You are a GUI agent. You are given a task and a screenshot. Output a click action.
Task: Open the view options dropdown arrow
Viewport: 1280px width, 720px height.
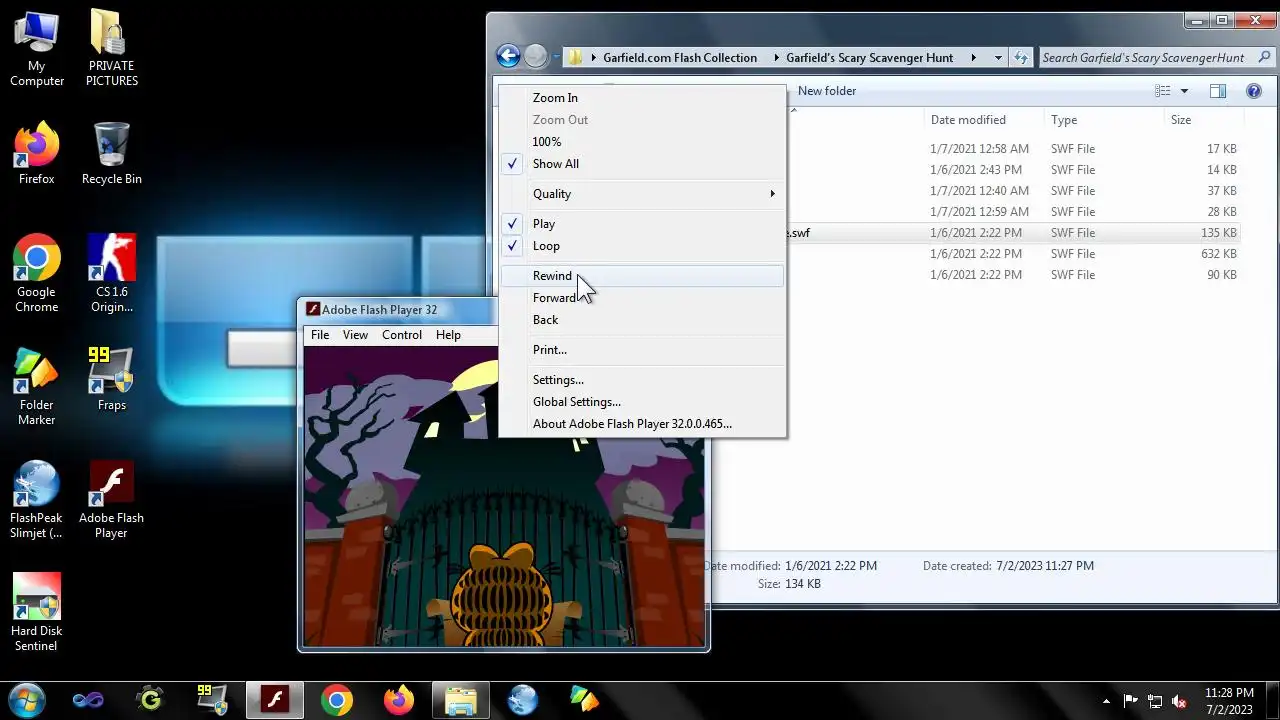tap(1184, 91)
